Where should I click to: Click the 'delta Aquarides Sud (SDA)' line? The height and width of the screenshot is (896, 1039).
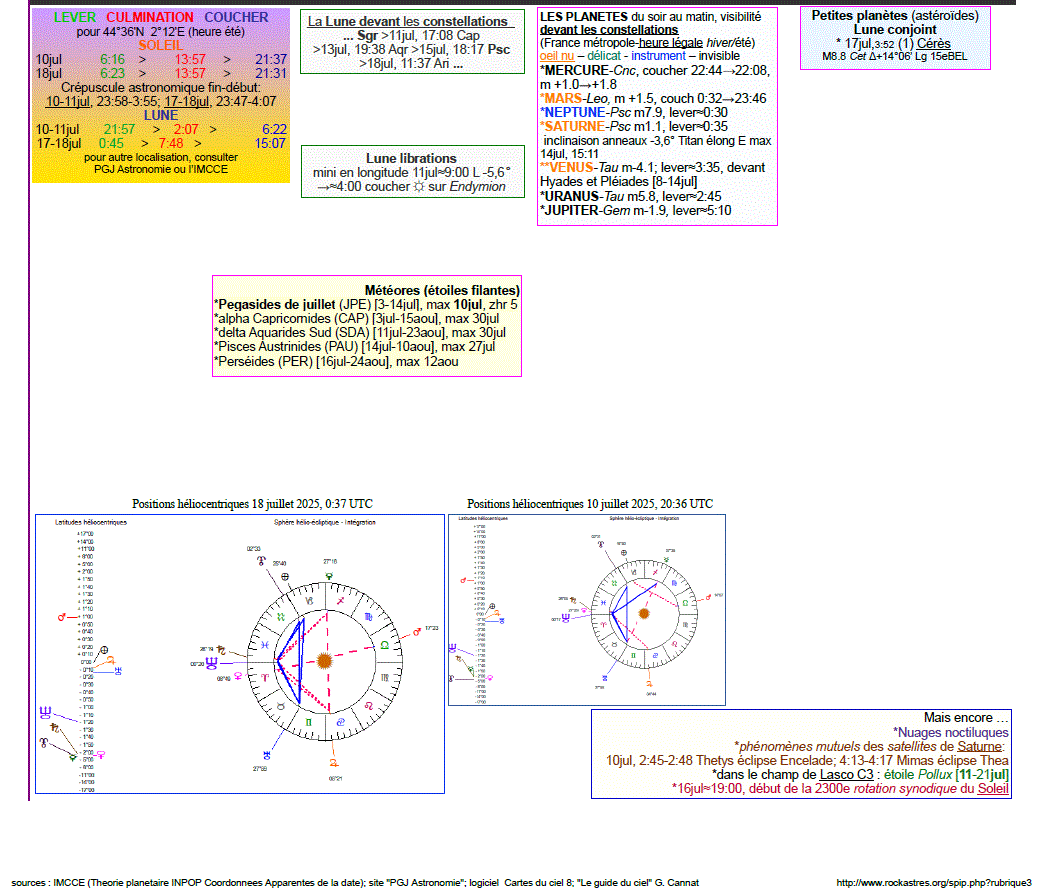pyautogui.click(x=360, y=333)
